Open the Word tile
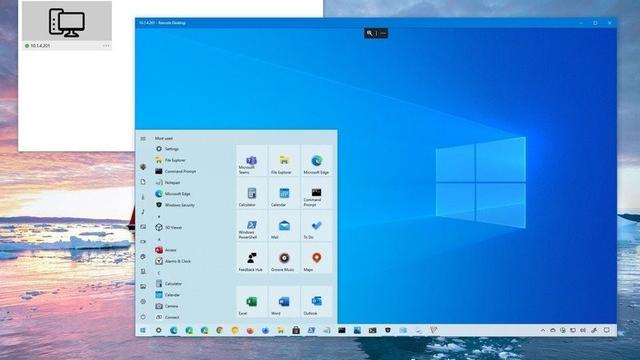 (284, 302)
